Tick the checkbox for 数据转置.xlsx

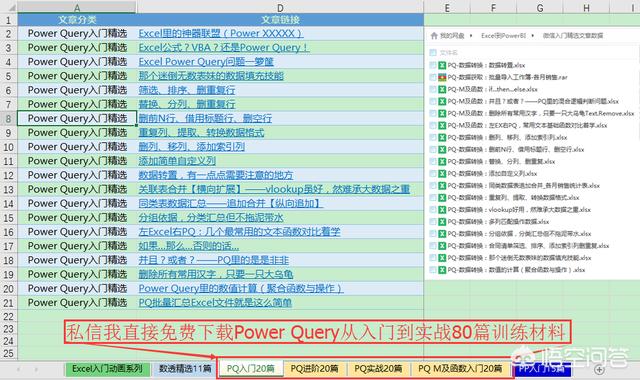point(433,65)
